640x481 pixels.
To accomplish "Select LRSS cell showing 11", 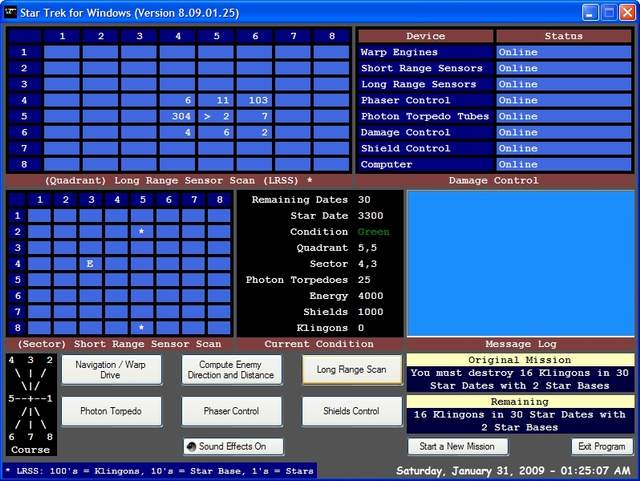I will coord(216,100).
